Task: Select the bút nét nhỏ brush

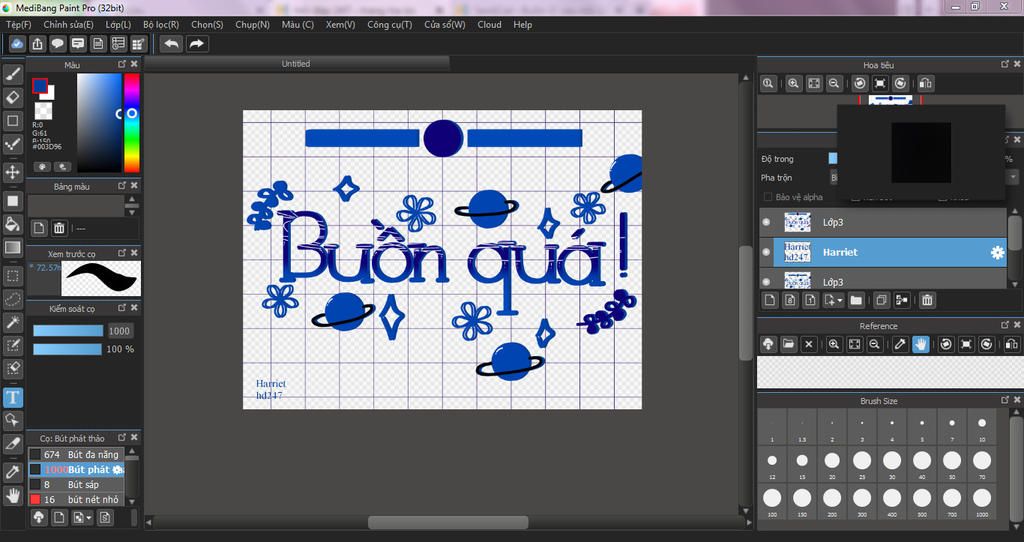Action: point(76,500)
